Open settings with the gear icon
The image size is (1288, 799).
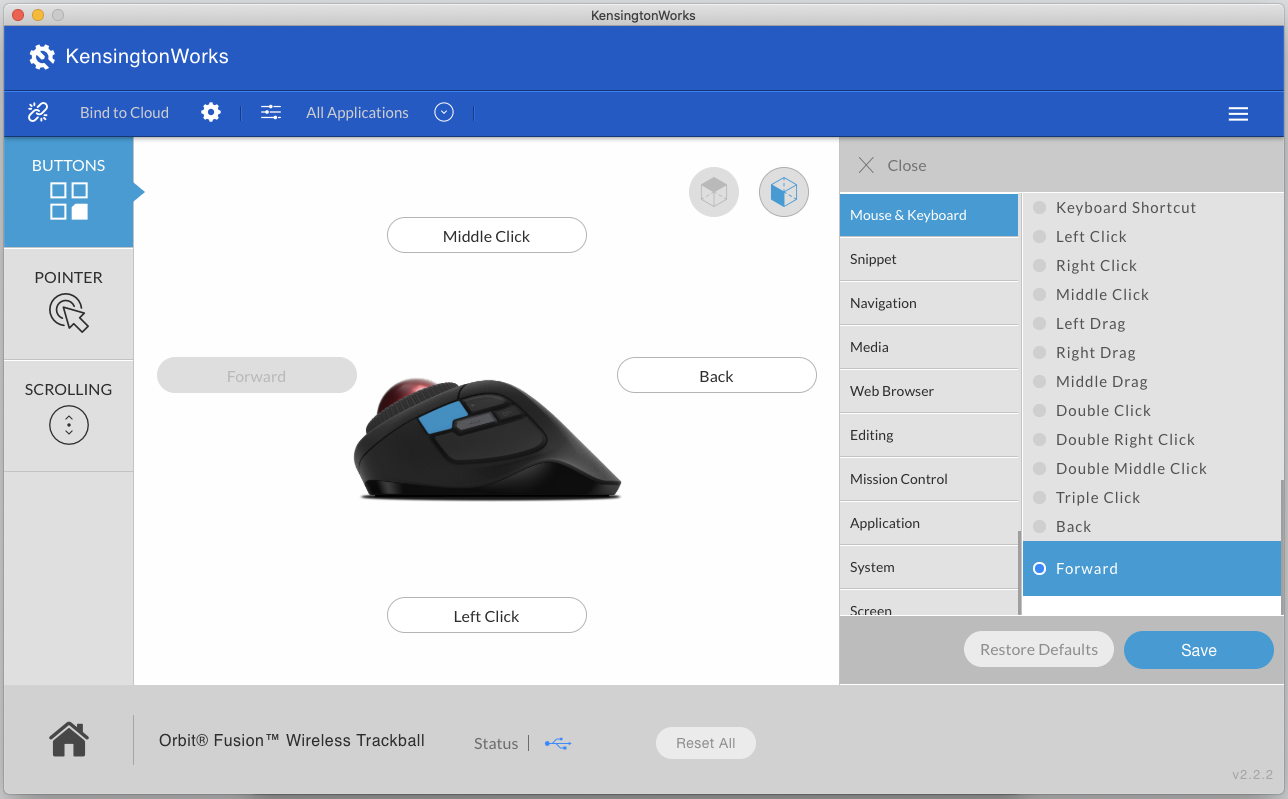click(x=211, y=112)
